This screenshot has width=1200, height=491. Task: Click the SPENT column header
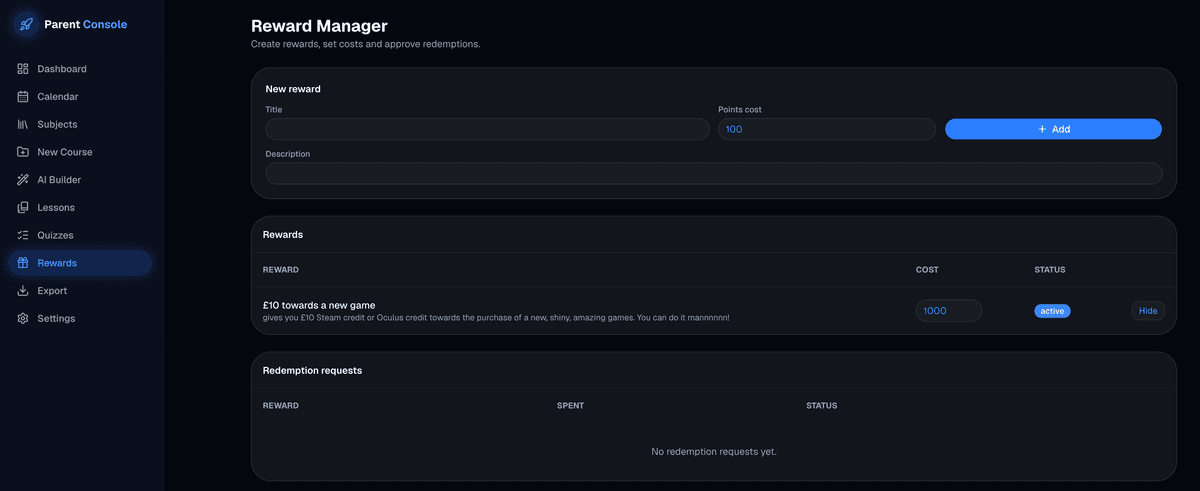570,406
